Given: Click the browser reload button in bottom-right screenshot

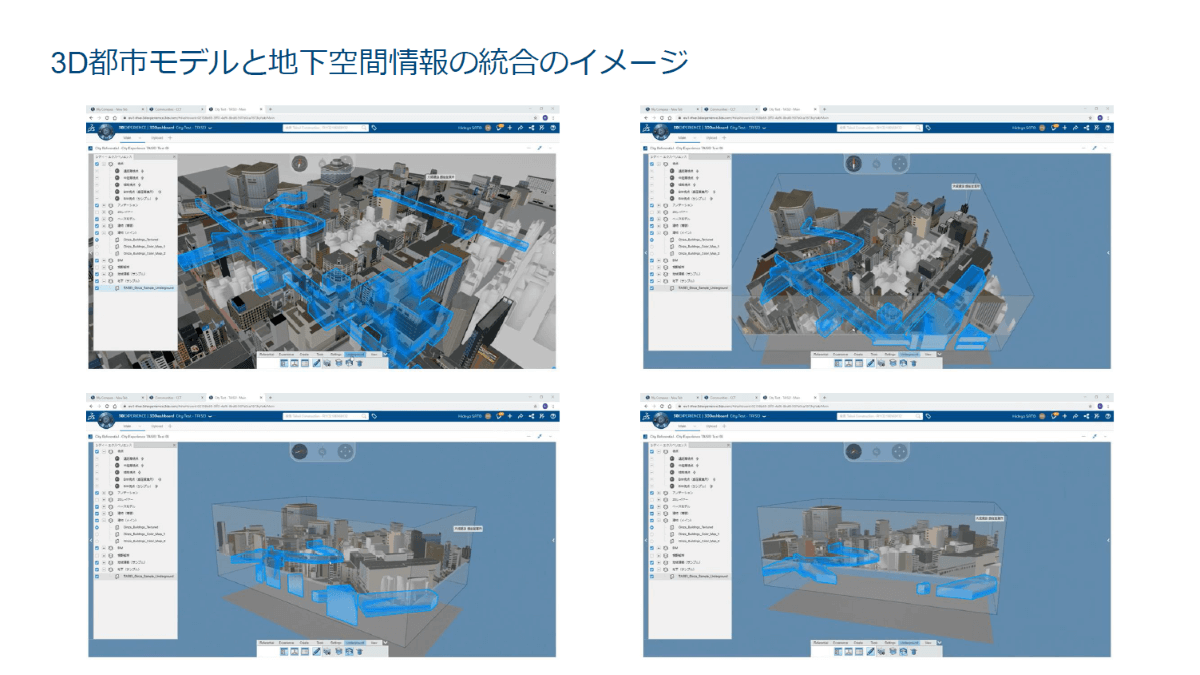Looking at the screenshot, I should (x=663, y=405).
